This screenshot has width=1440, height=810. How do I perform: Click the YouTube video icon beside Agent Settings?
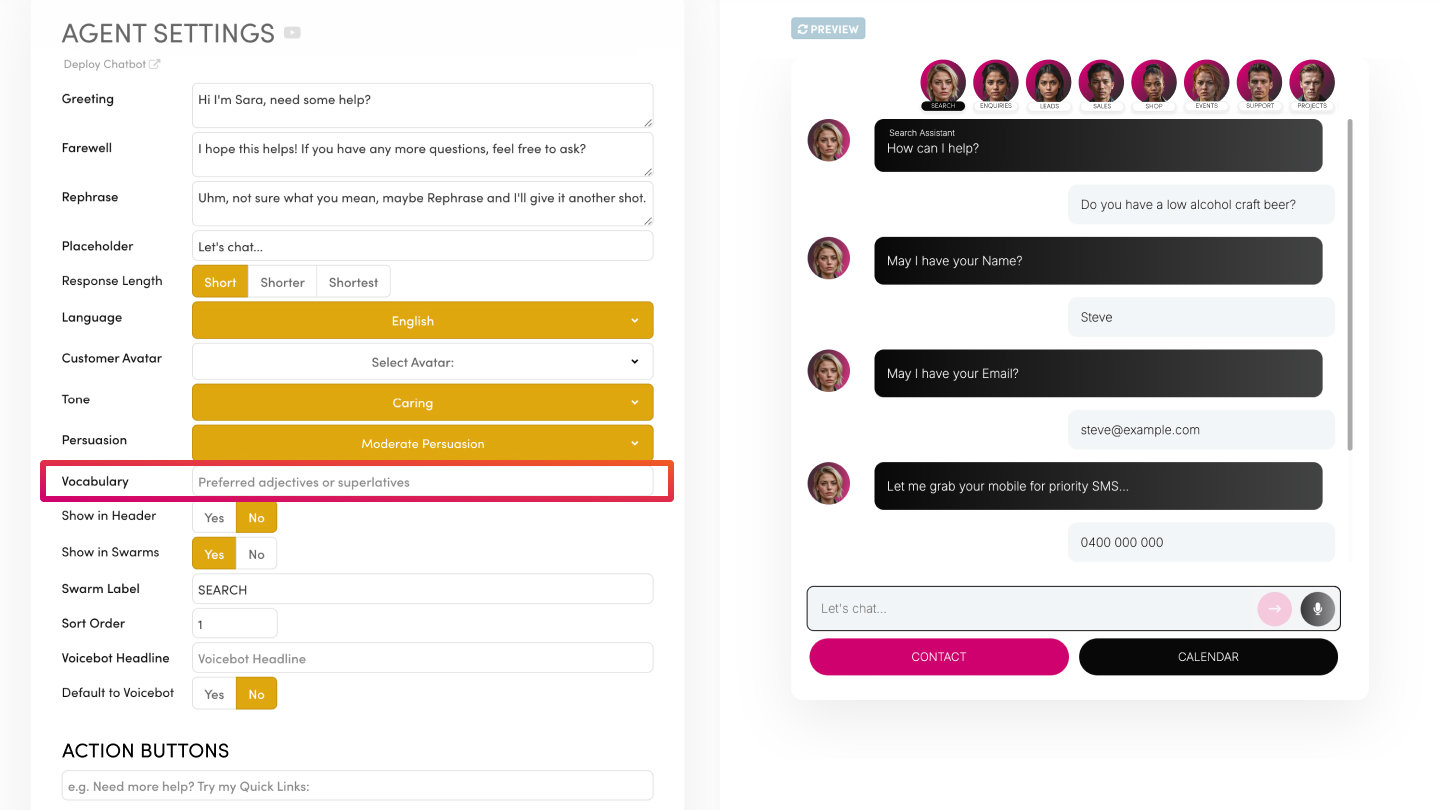[292, 33]
